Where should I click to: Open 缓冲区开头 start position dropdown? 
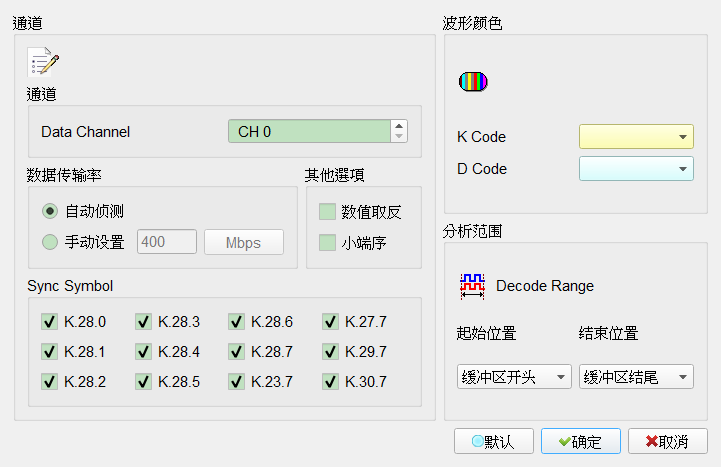[x=514, y=377]
